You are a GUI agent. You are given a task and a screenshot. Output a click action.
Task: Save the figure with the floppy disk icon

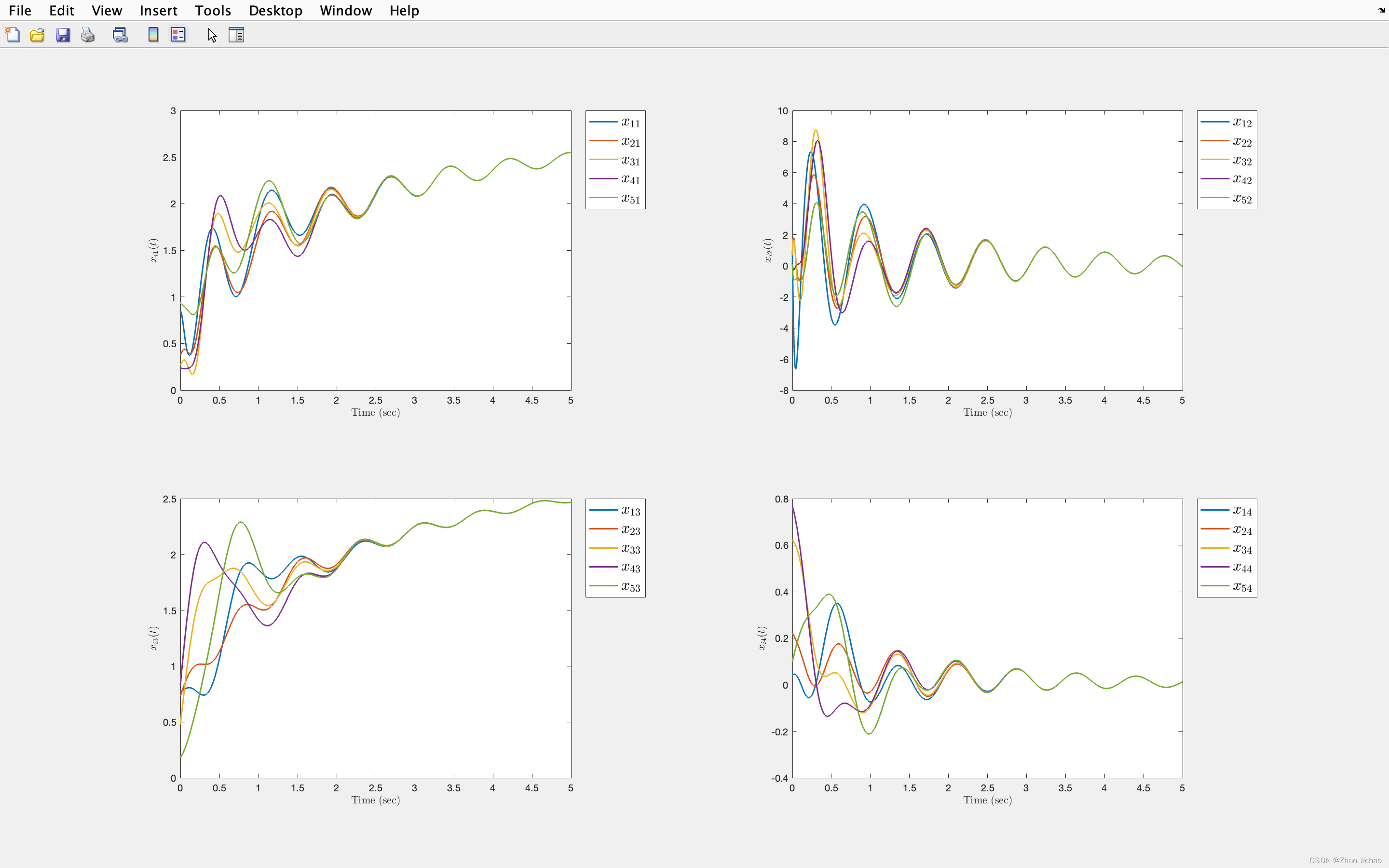[63, 35]
